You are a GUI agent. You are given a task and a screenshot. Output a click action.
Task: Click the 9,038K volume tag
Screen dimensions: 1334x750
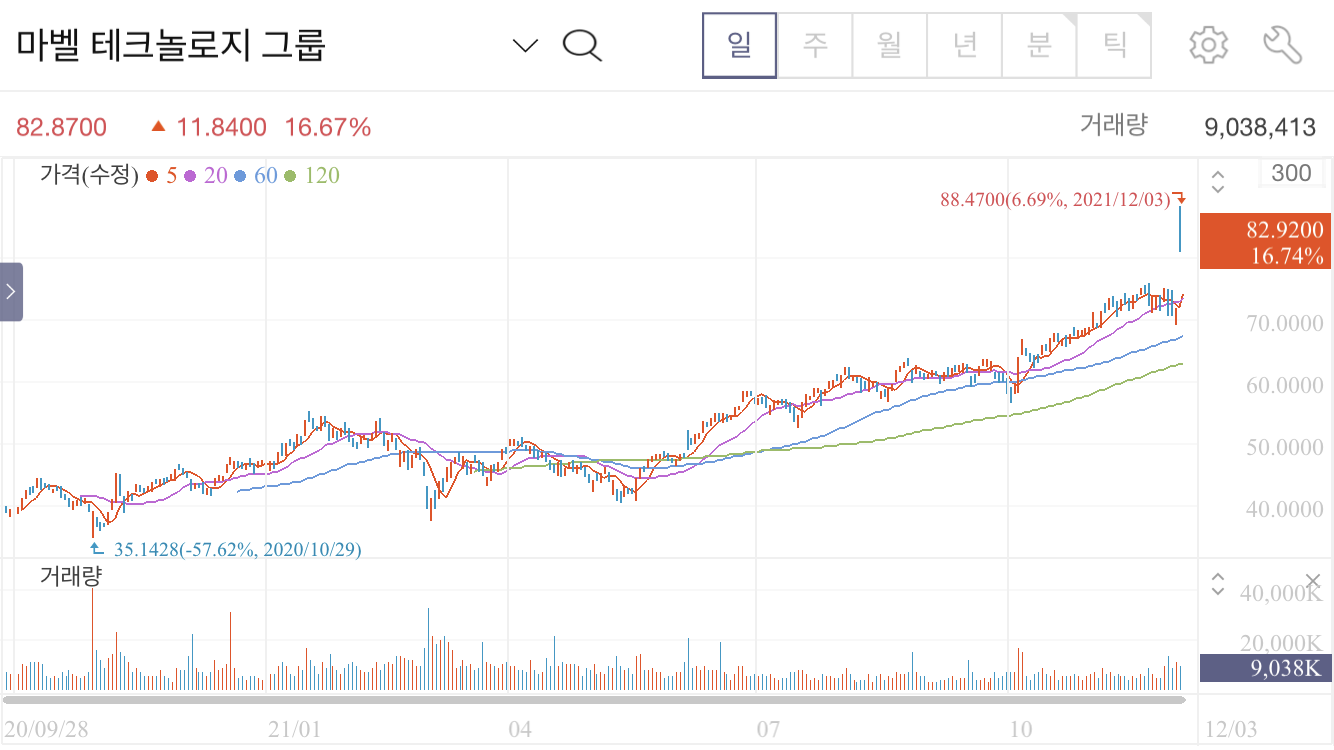[x=1264, y=668]
